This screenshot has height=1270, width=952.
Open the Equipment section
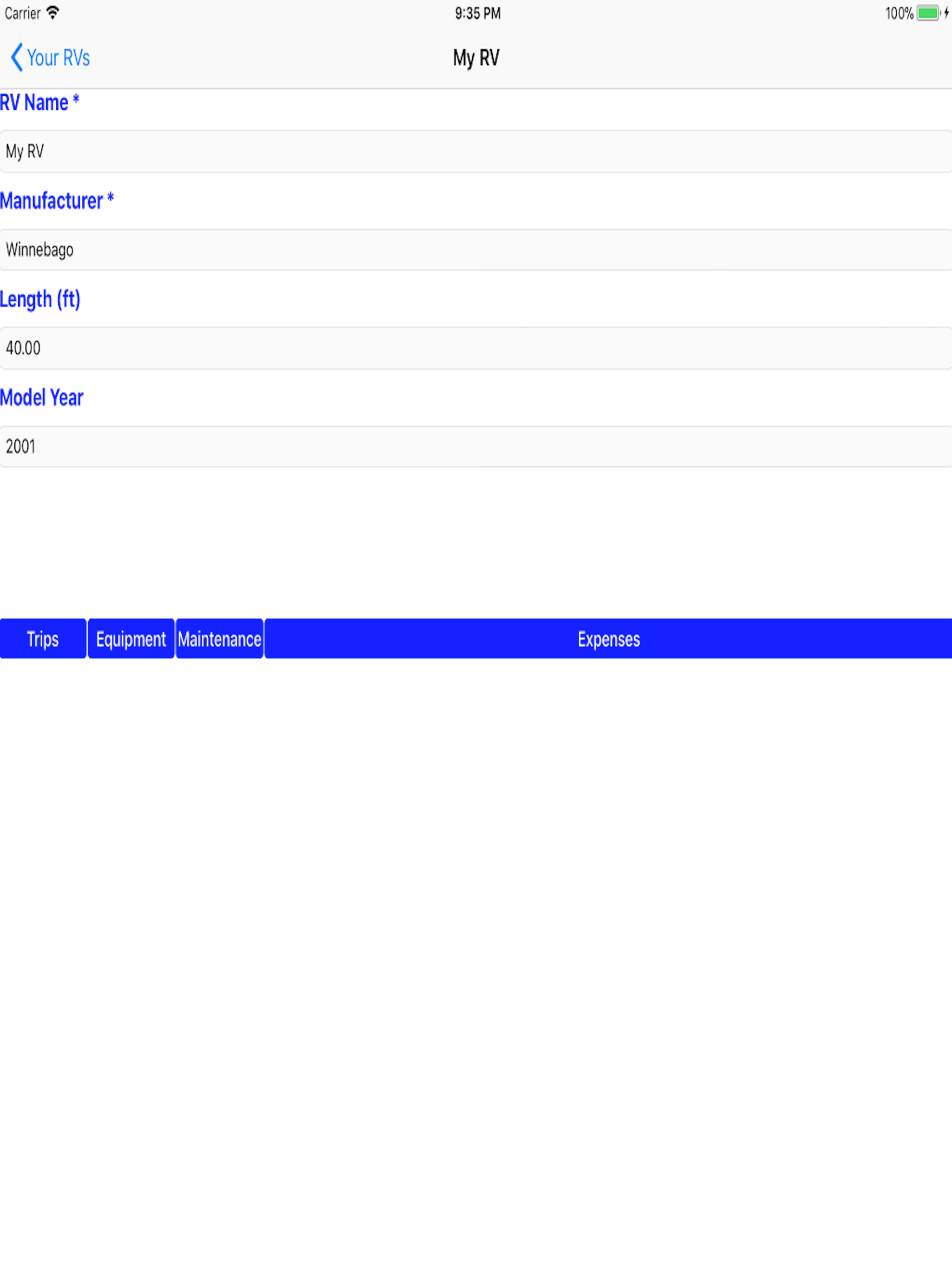click(x=131, y=639)
